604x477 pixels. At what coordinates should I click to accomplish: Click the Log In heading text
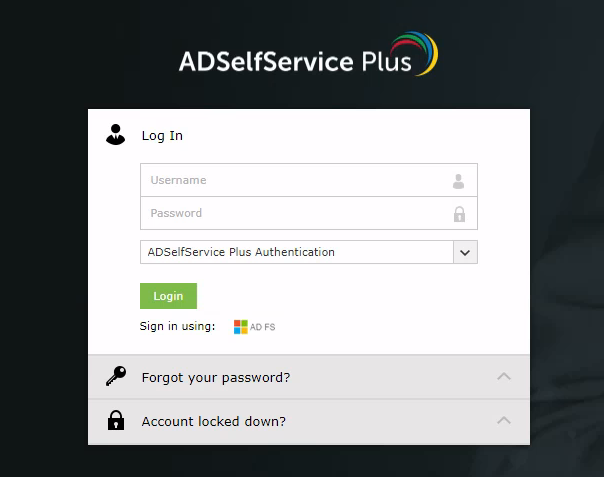click(x=162, y=136)
